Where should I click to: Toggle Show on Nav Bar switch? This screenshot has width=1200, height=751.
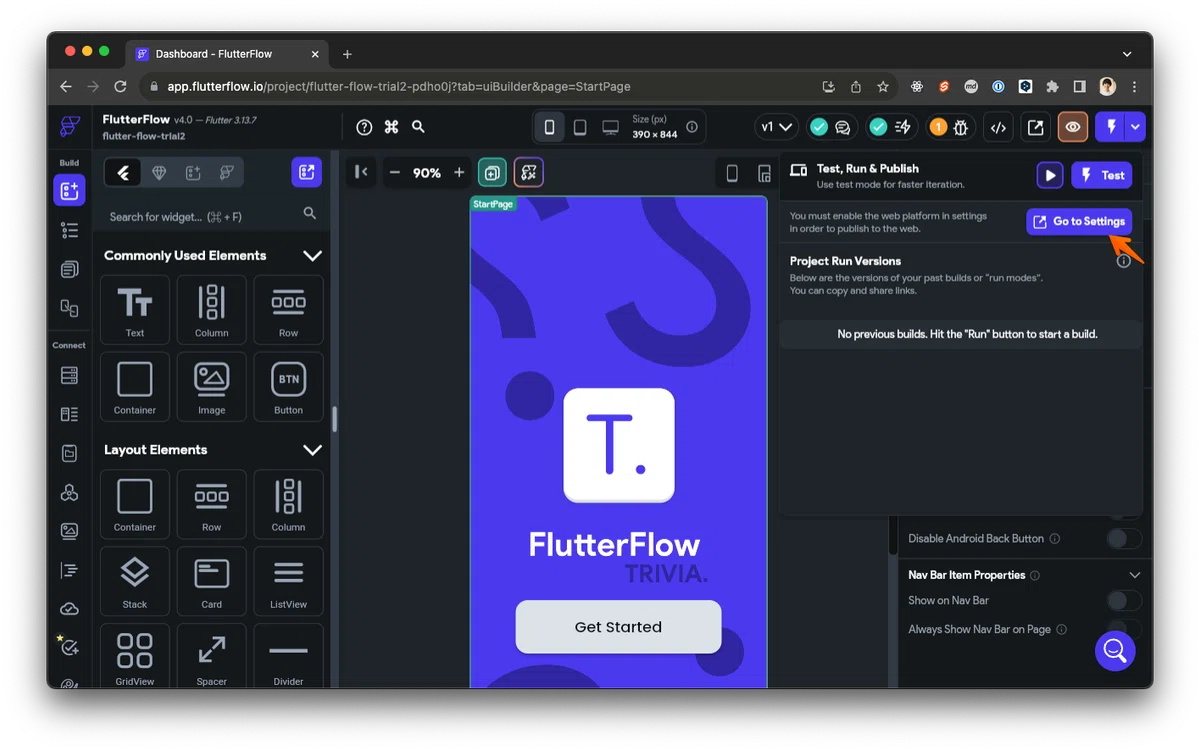point(1124,601)
